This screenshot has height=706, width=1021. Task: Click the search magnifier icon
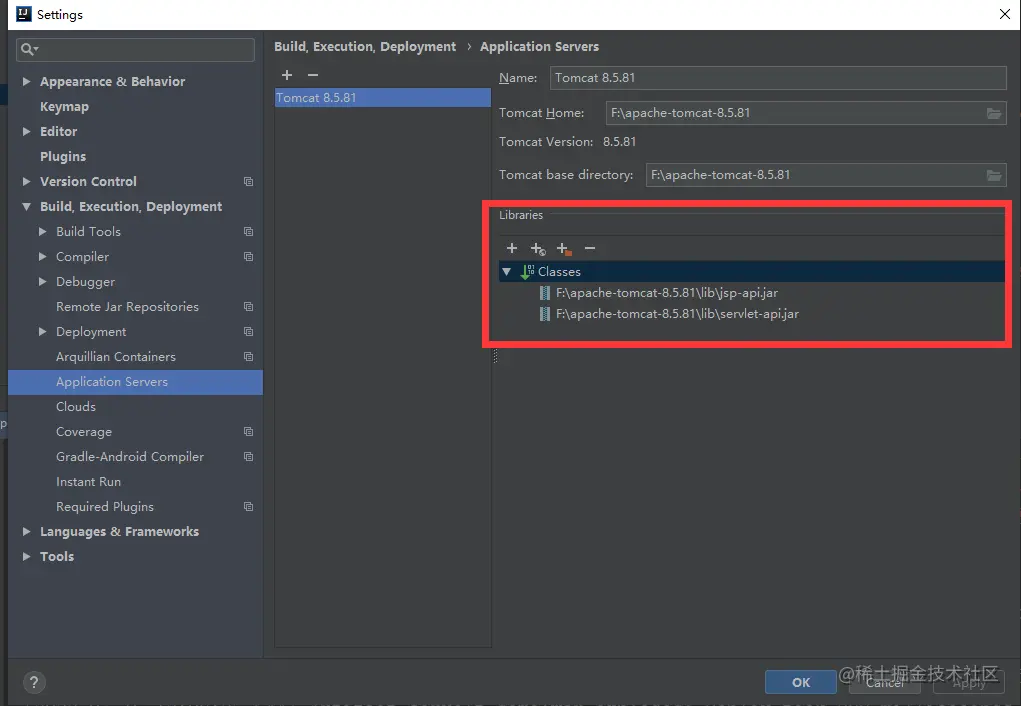(x=29, y=49)
